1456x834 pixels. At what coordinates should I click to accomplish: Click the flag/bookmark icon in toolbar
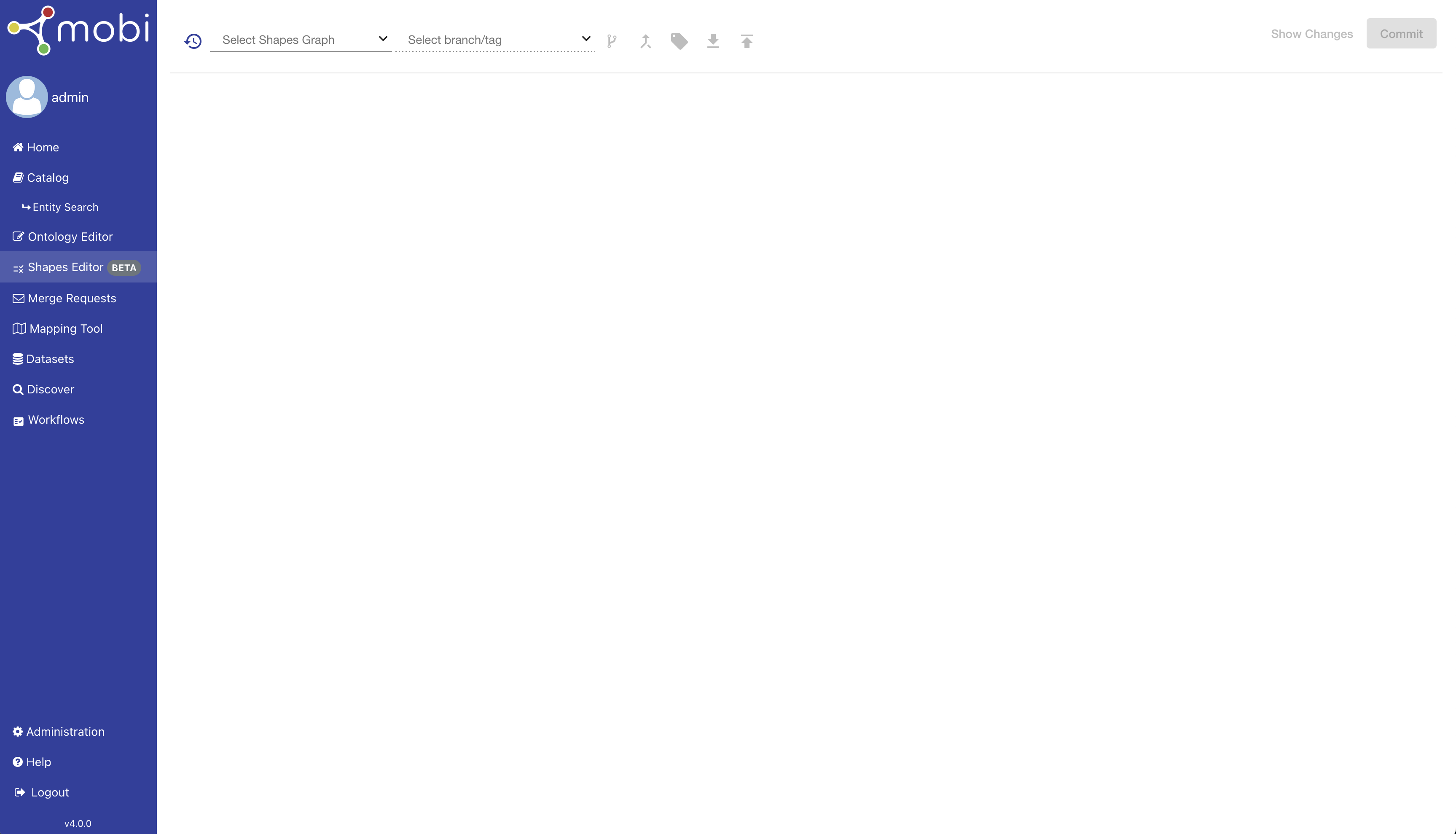[680, 40]
